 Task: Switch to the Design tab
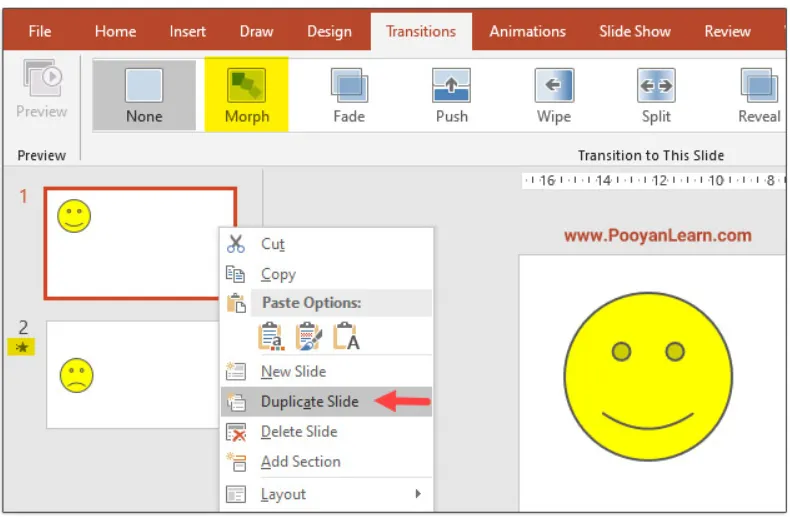pyautogui.click(x=329, y=31)
